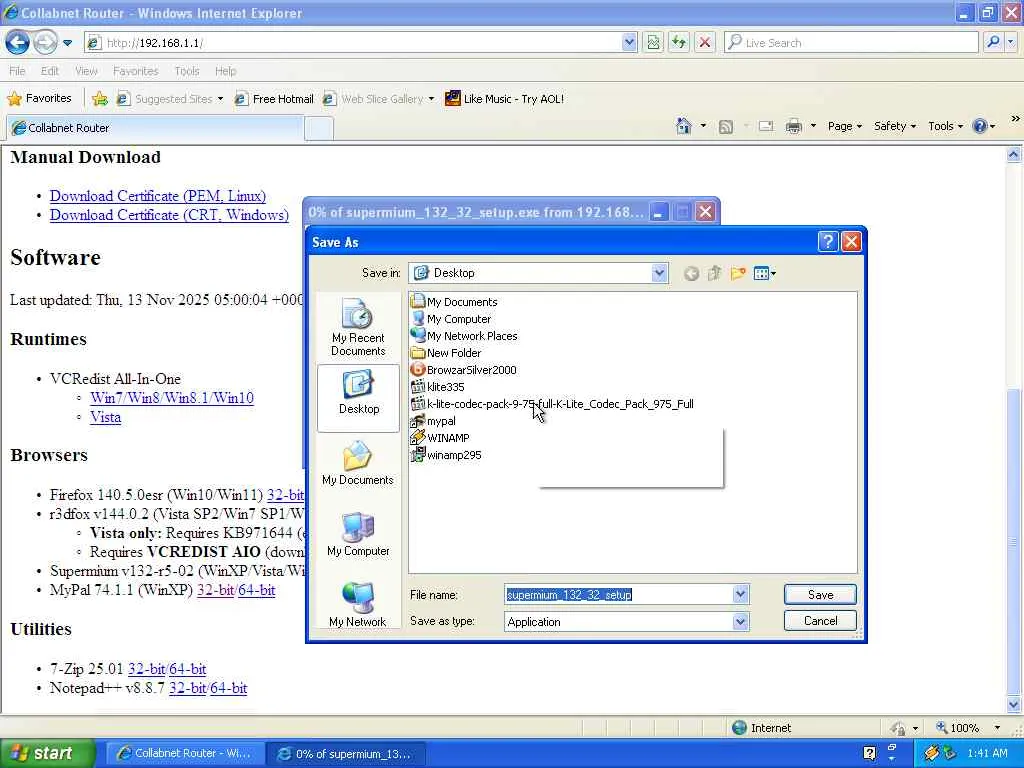Image resolution: width=1024 pixels, height=768 pixels.
Task: Click Create New Folder icon
Action: tap(738, 274)
